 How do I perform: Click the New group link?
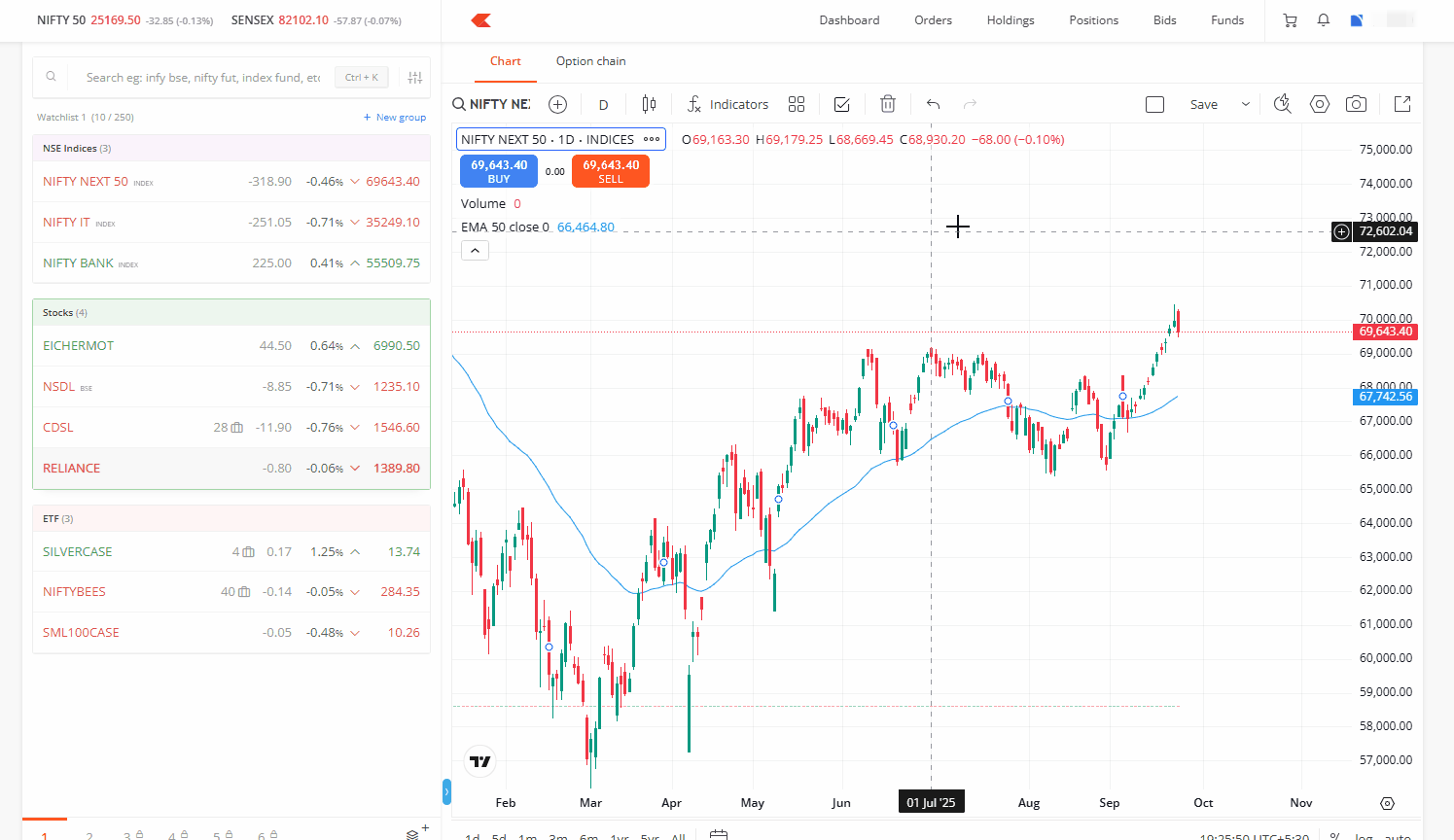click(x=395, y=118)
